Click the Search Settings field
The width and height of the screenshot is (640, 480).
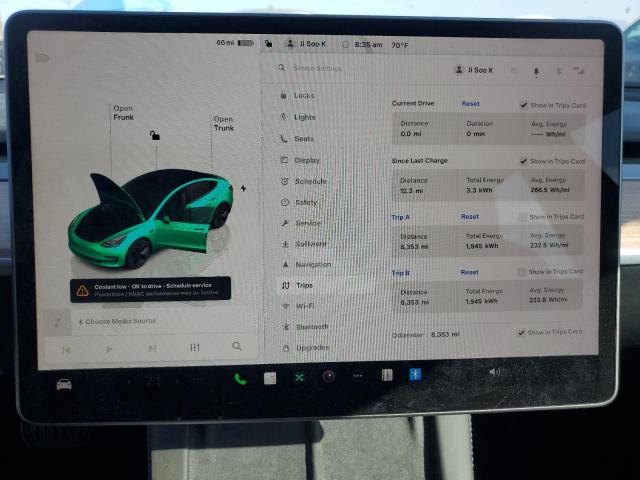click(x=330, y=69)
